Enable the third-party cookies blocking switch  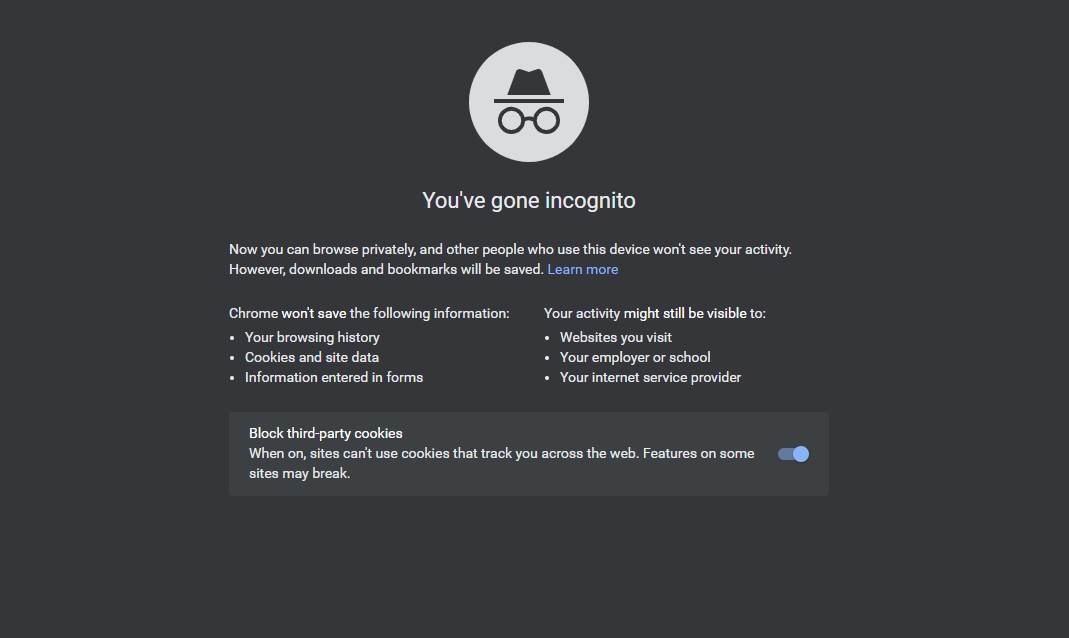(792, 453)
